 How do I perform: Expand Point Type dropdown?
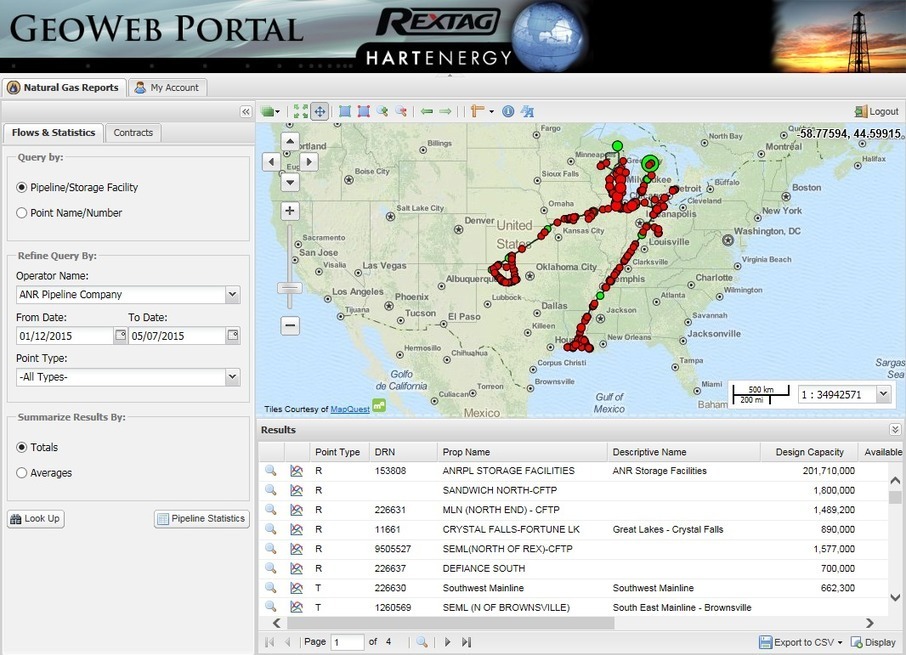pos(232,377)
